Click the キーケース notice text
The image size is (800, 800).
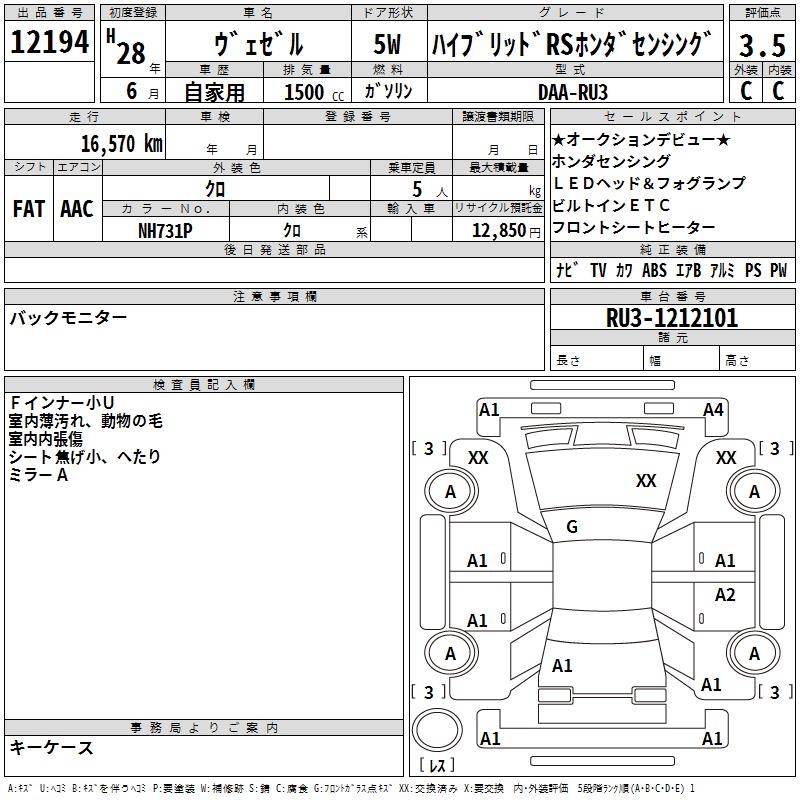click(52, 748)
